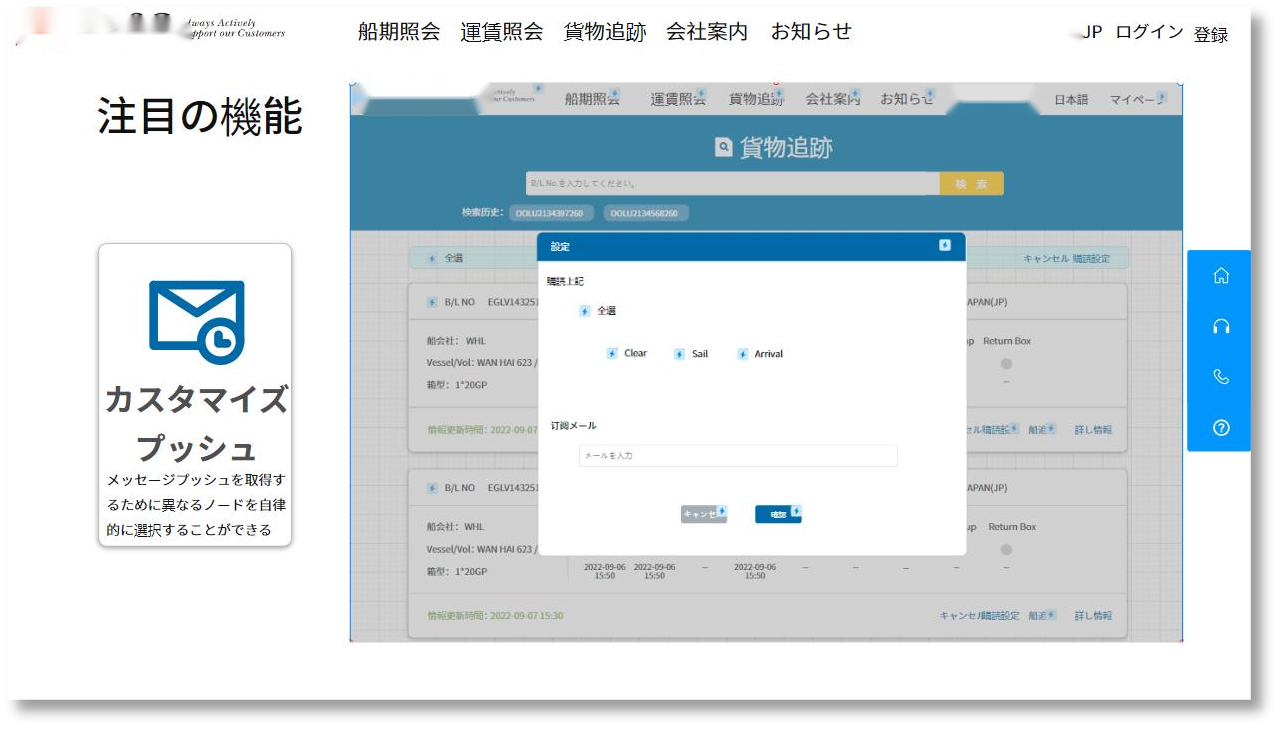Image resolution: width=1280 pixels, height=729 pixels.
Task: Click the 登録 register link
Action: tap(1210, 35)
